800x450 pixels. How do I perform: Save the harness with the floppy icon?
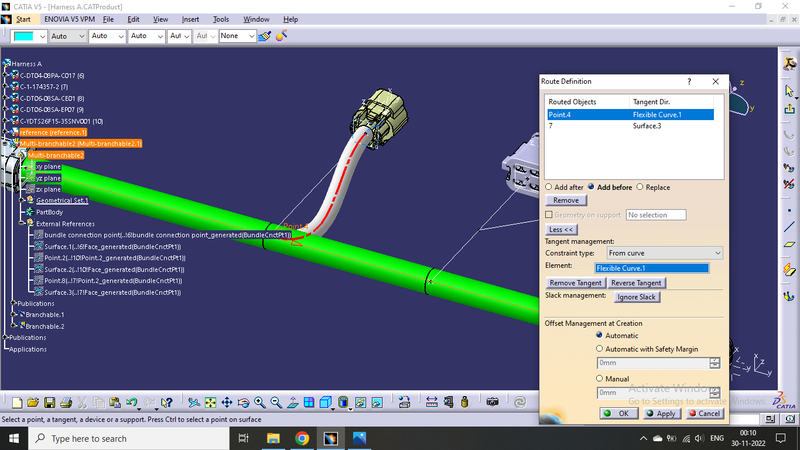point(49,403)
